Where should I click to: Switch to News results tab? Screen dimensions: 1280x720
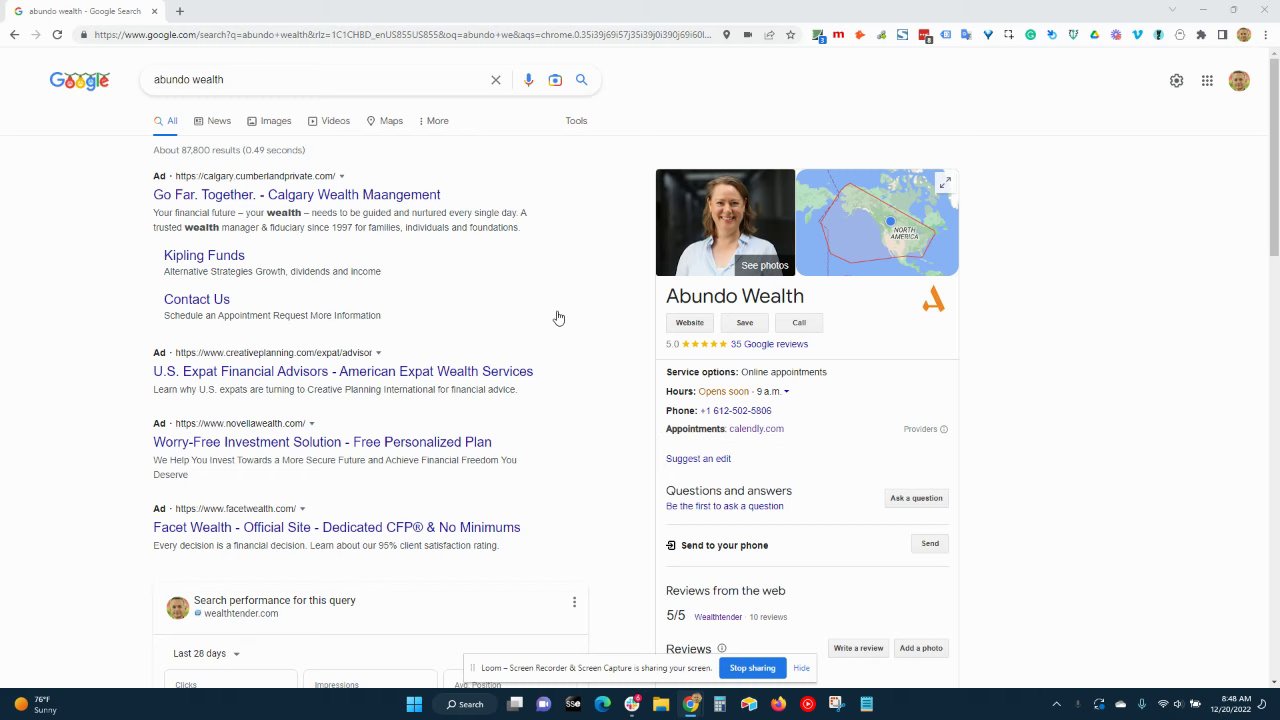click(x=212, y=121)
